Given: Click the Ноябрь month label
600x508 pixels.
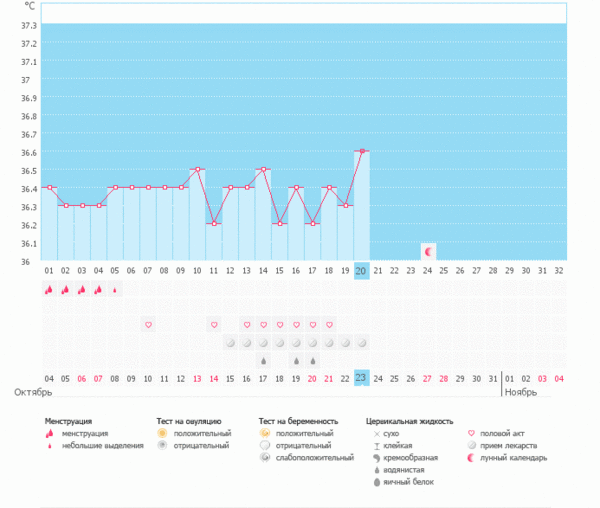Looking at the screenshot, I should tap(523, 392).
